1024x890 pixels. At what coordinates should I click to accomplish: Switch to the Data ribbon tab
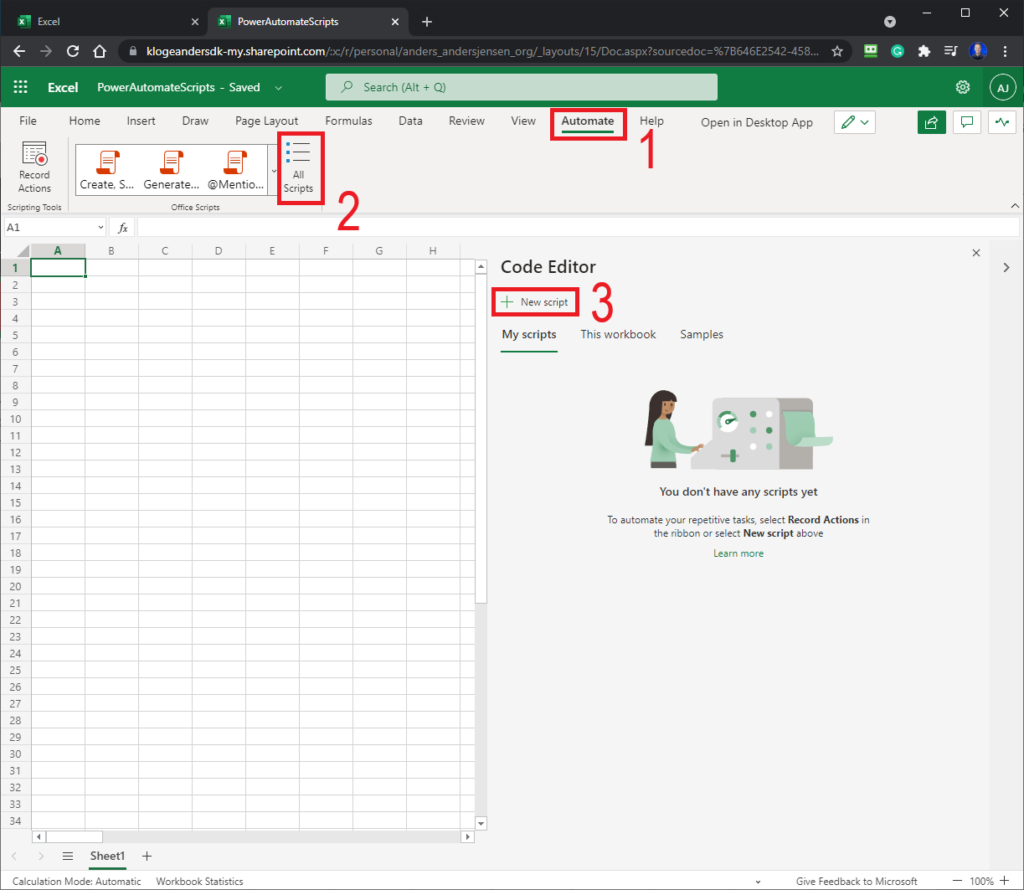point(411,121)
